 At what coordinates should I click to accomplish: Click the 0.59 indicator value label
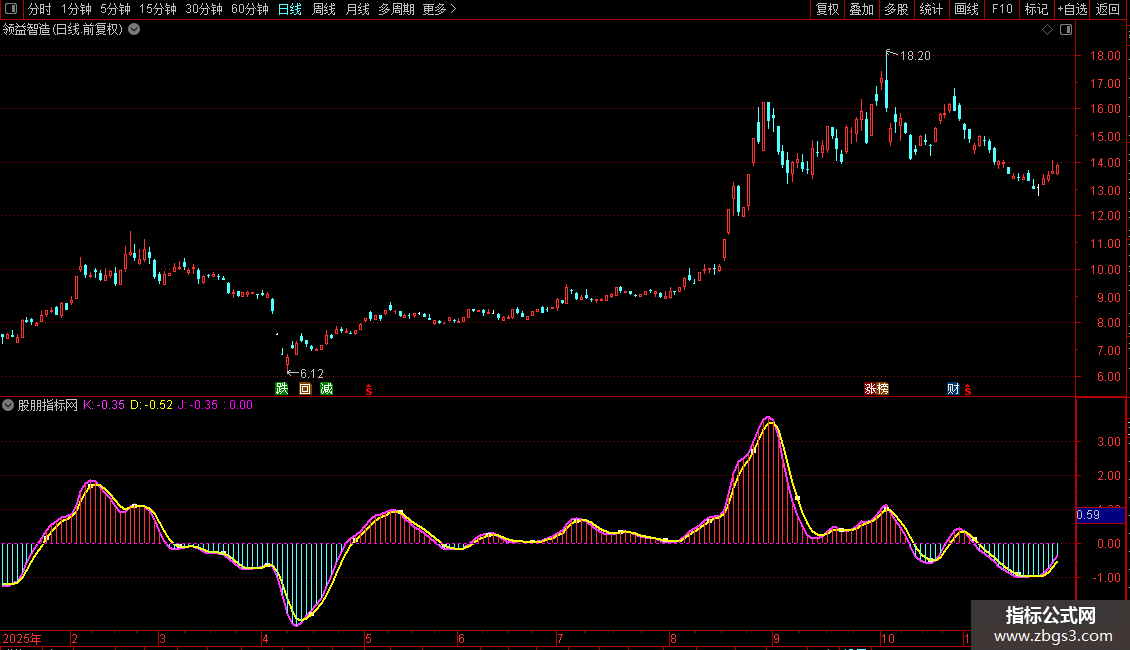[1088, 515]
